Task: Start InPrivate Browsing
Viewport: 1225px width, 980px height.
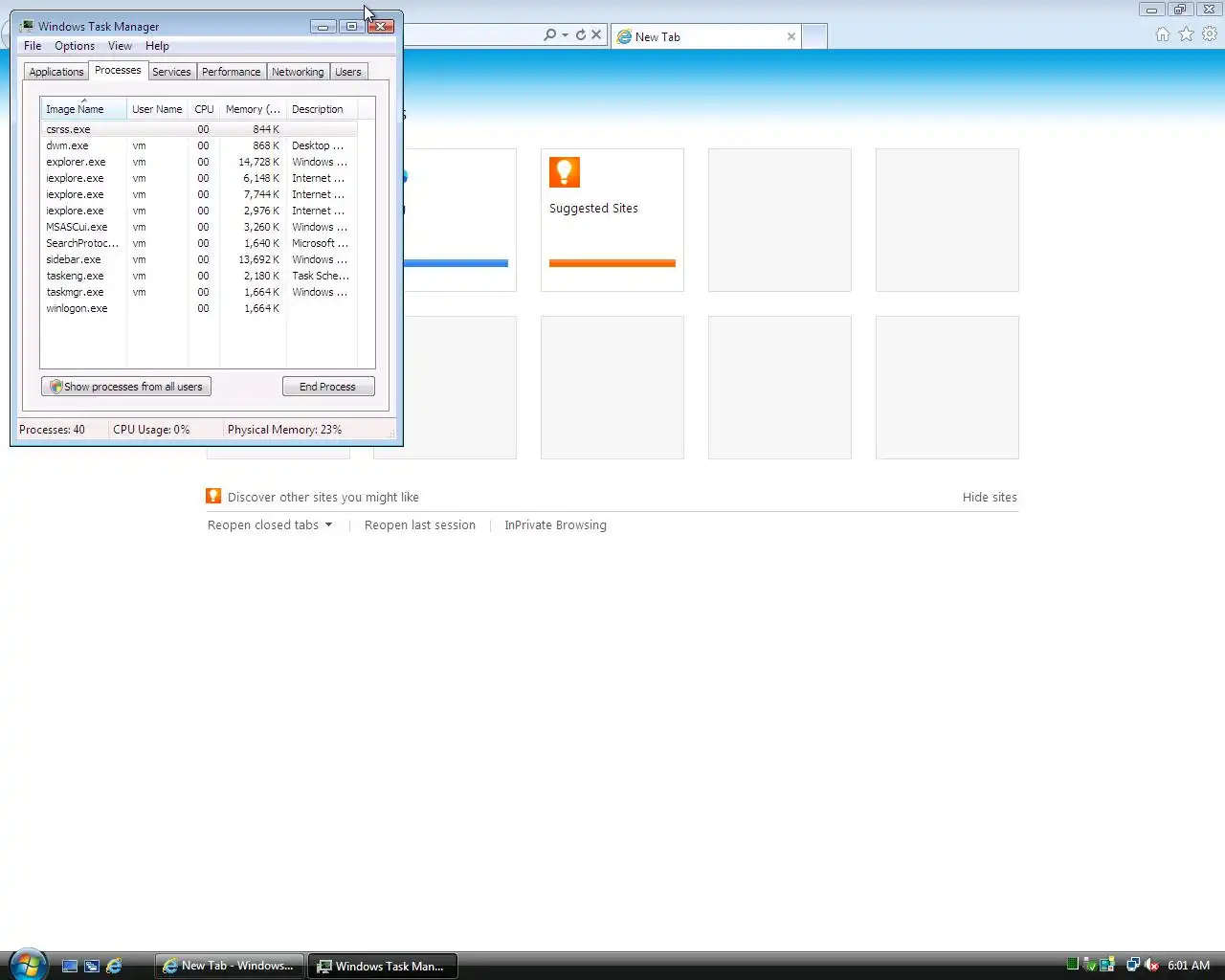Action: click(x=555, y=525)
